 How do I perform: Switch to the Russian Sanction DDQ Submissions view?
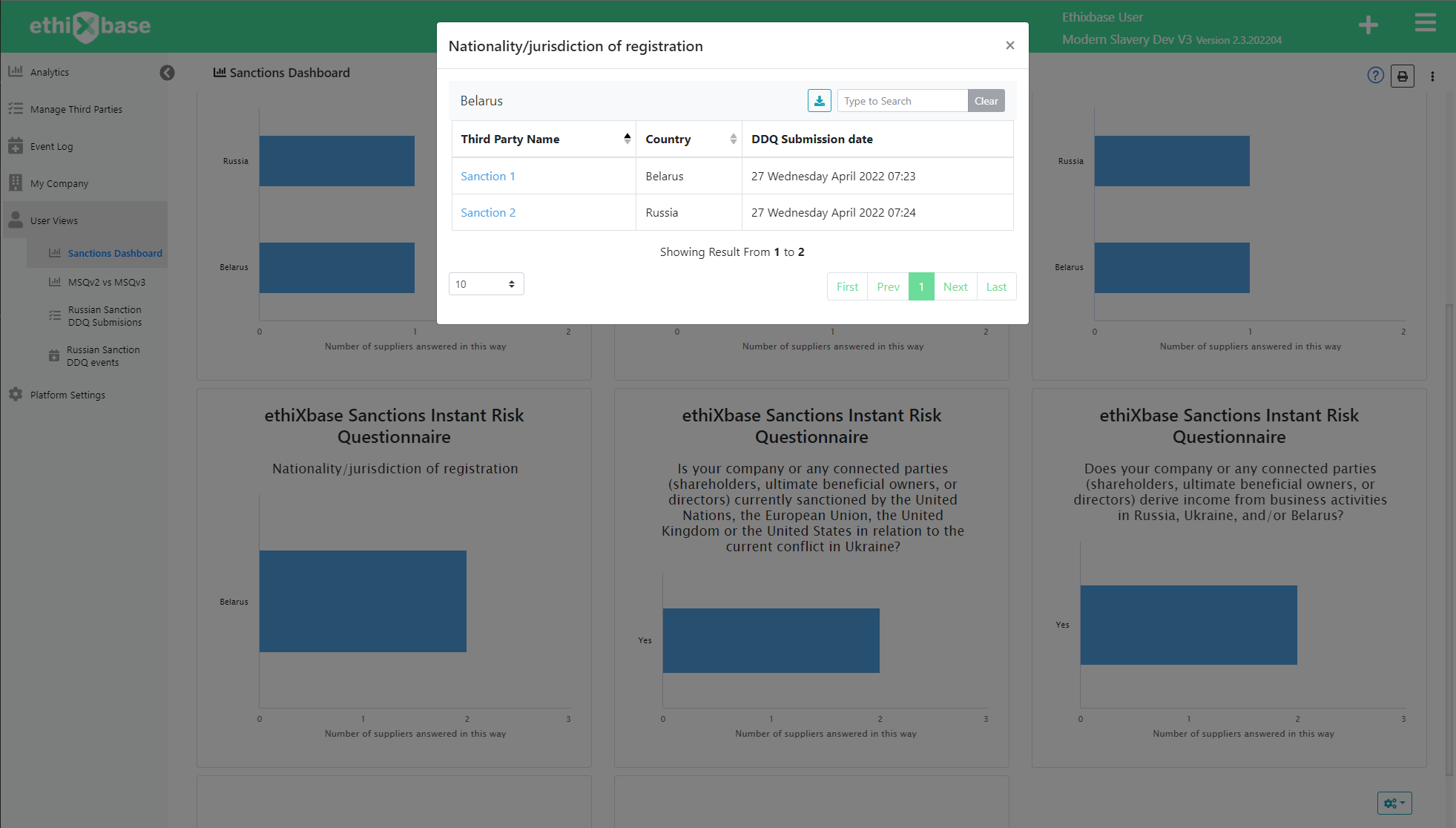tap(104, 316)
